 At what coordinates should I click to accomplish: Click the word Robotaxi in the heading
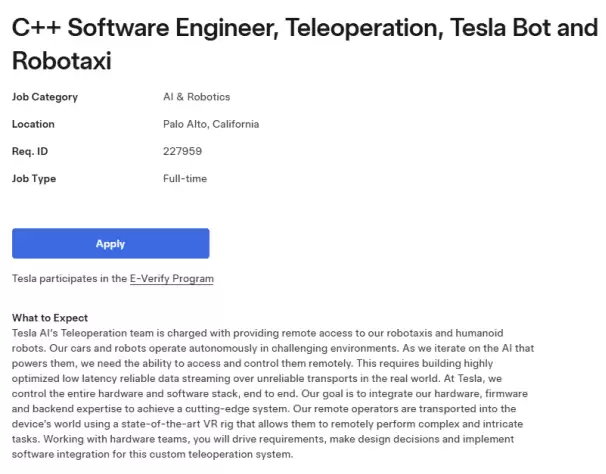[x=62, y=61]
